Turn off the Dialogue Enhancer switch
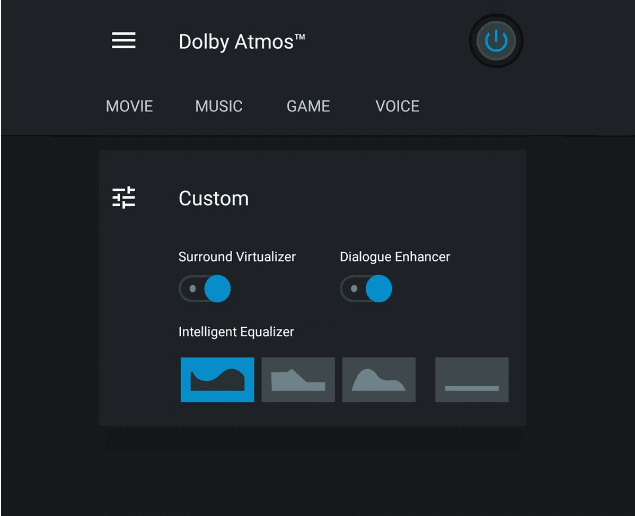635x516 pixels. (366, 289)
